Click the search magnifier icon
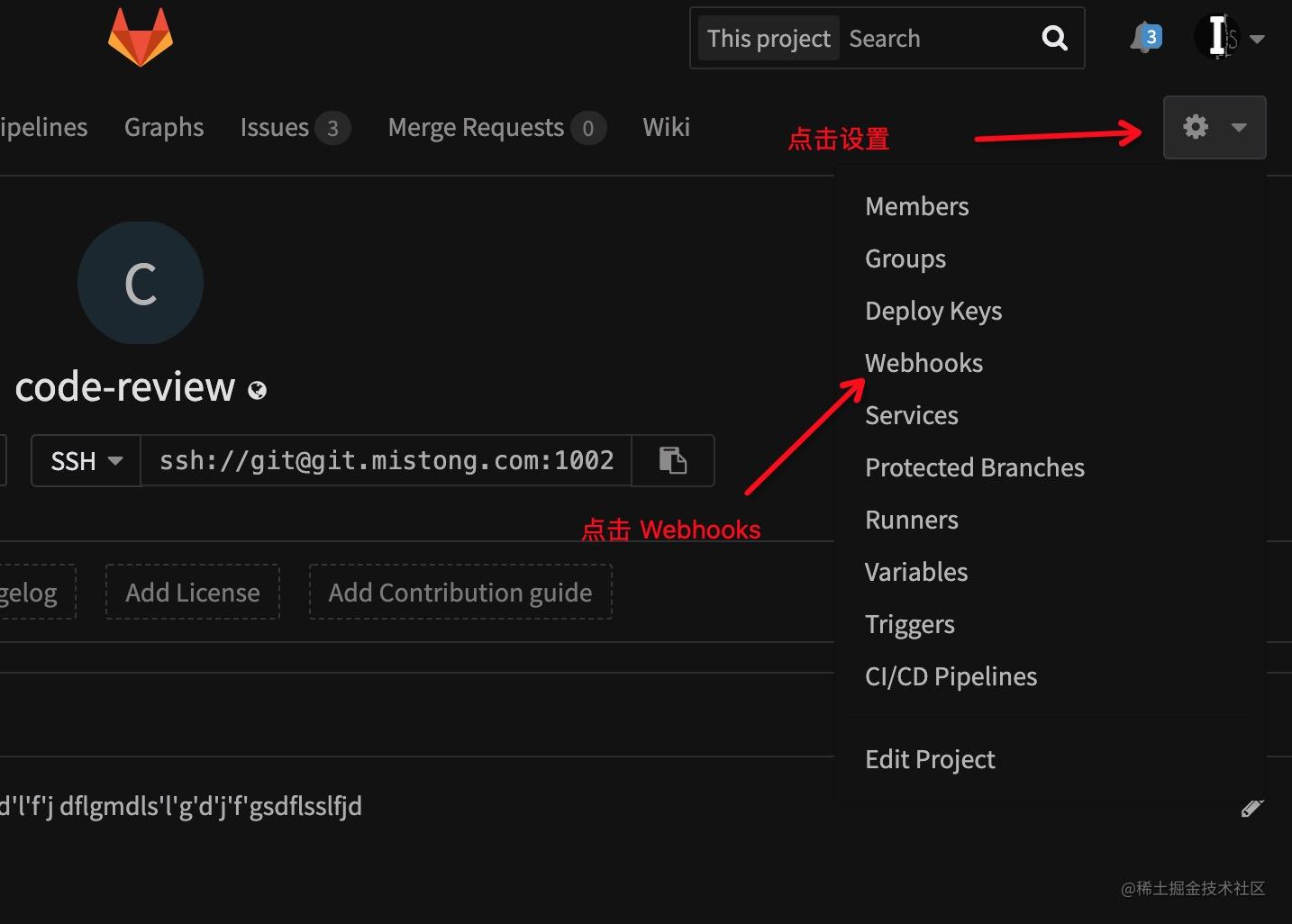The width and height of the screenshot is (1292, 924). coord(1054,38)
